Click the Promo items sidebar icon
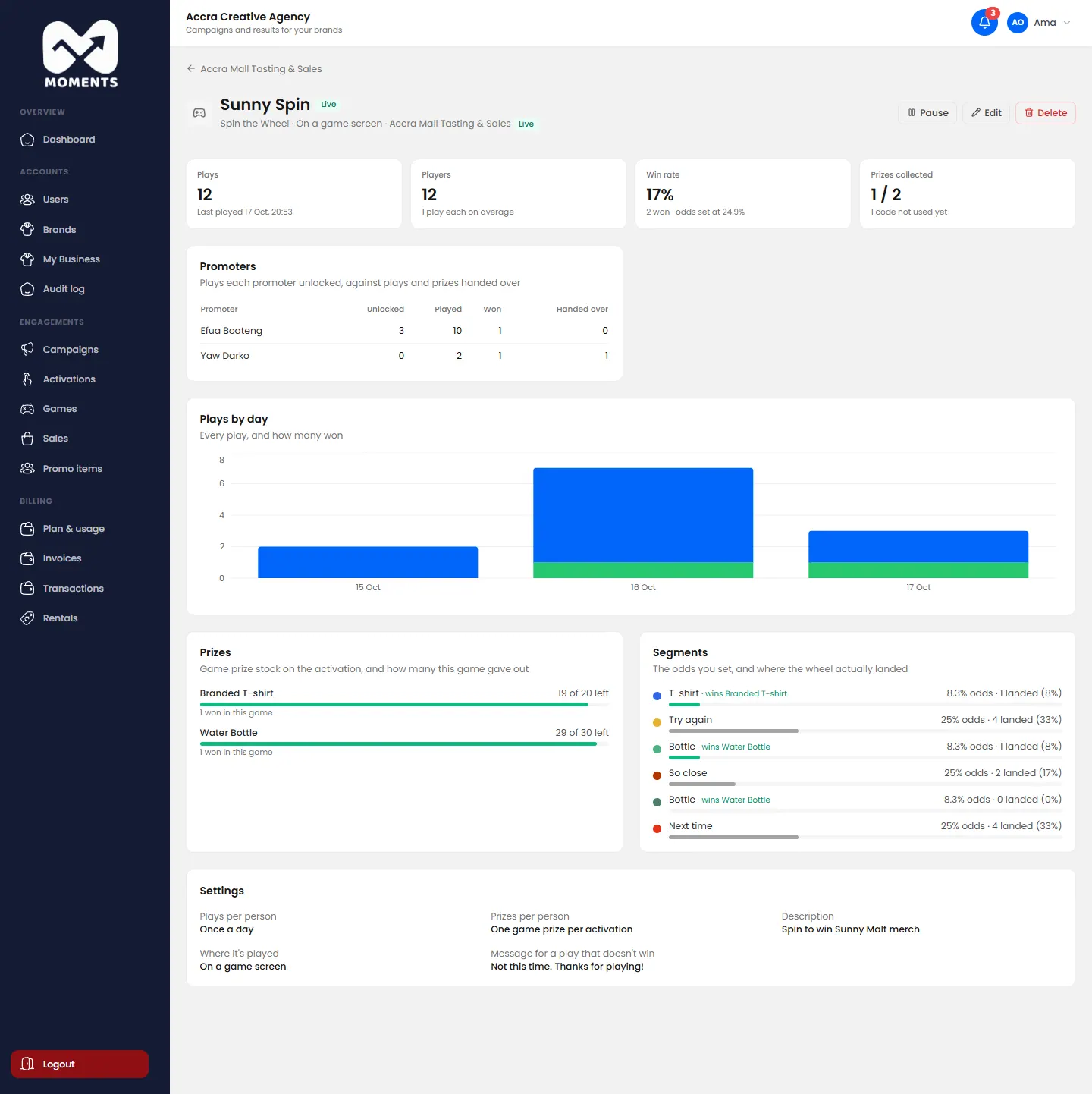The image size is (1092, 1094). click(x=27, y=468)
